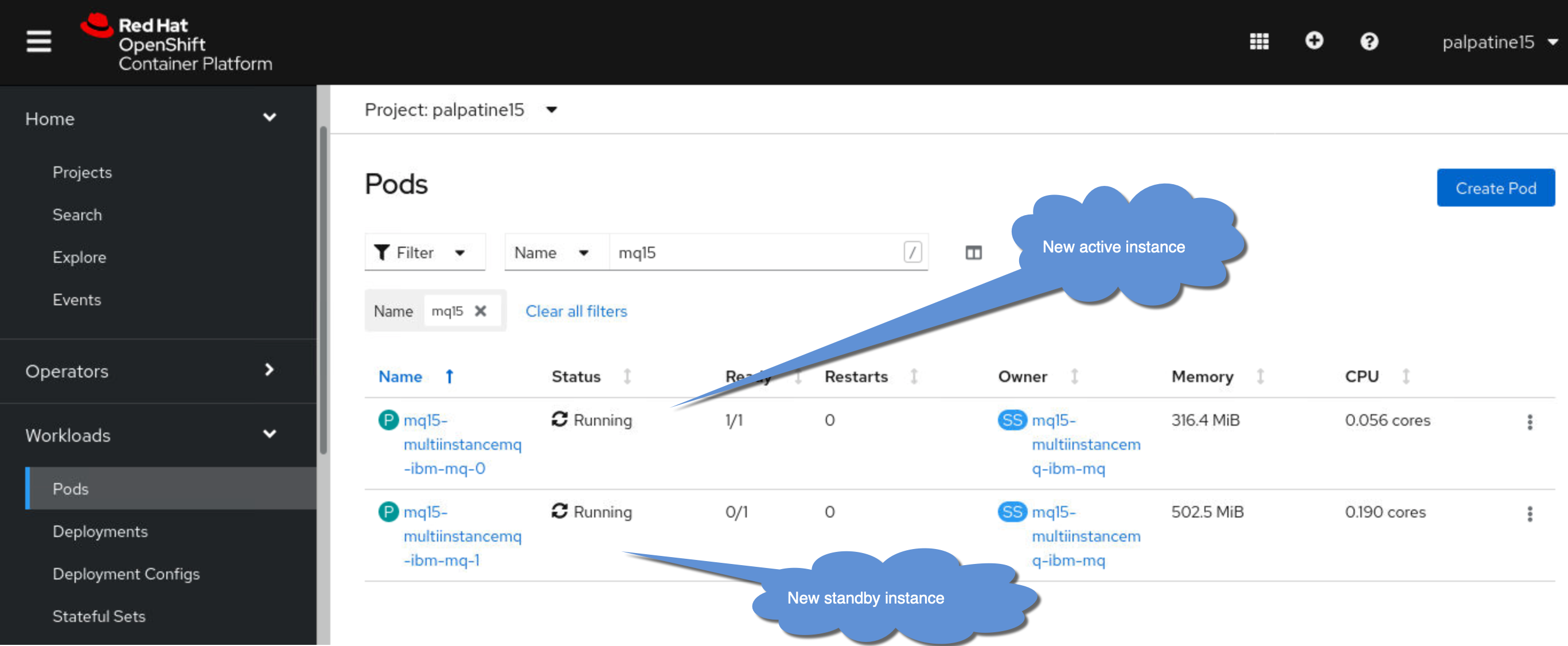Sort pods by Owner column
Screen dimensions: 1568x646
point(1038,377)
